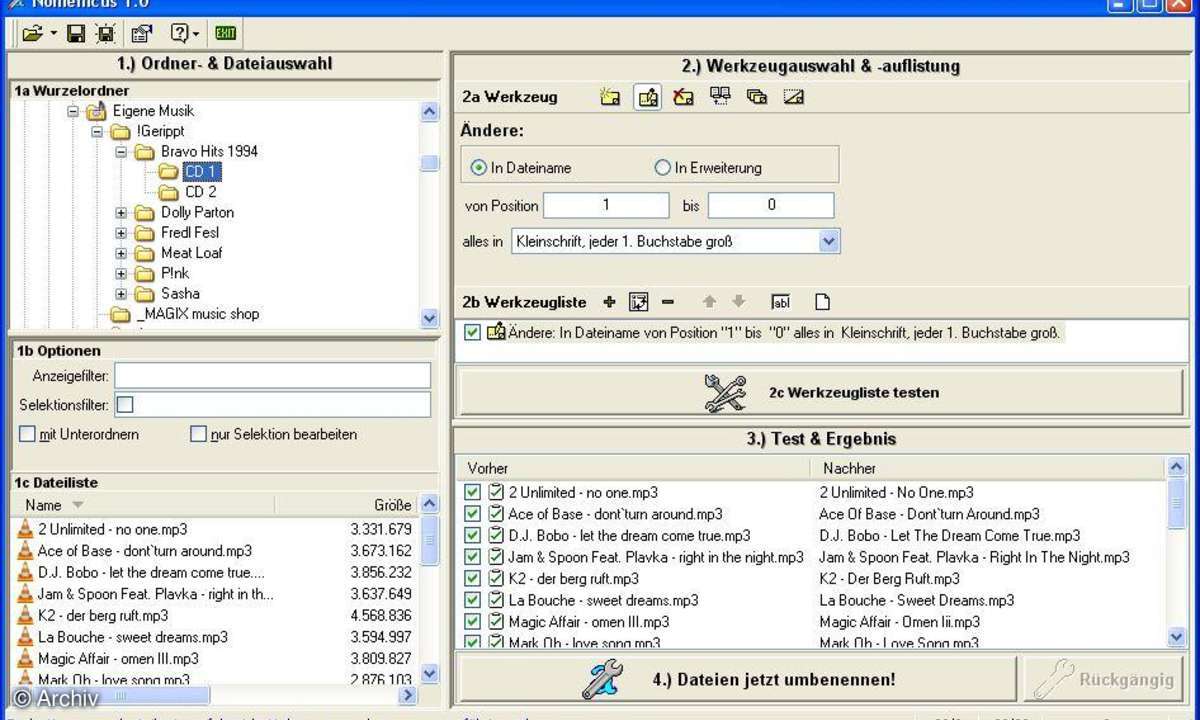Open the search-and-replace tool icon

pyautogui.click(x=720, y=97)
